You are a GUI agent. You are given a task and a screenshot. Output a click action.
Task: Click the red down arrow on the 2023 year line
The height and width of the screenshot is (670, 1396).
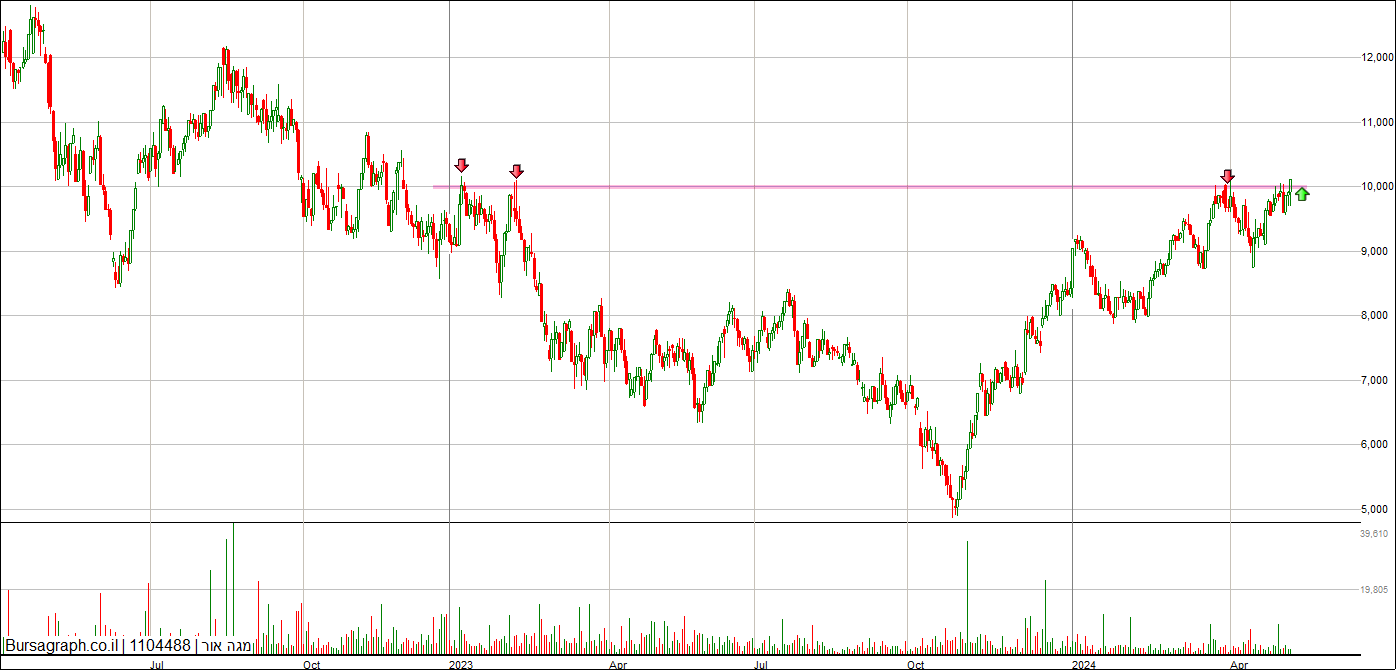(x=461, y=165)
